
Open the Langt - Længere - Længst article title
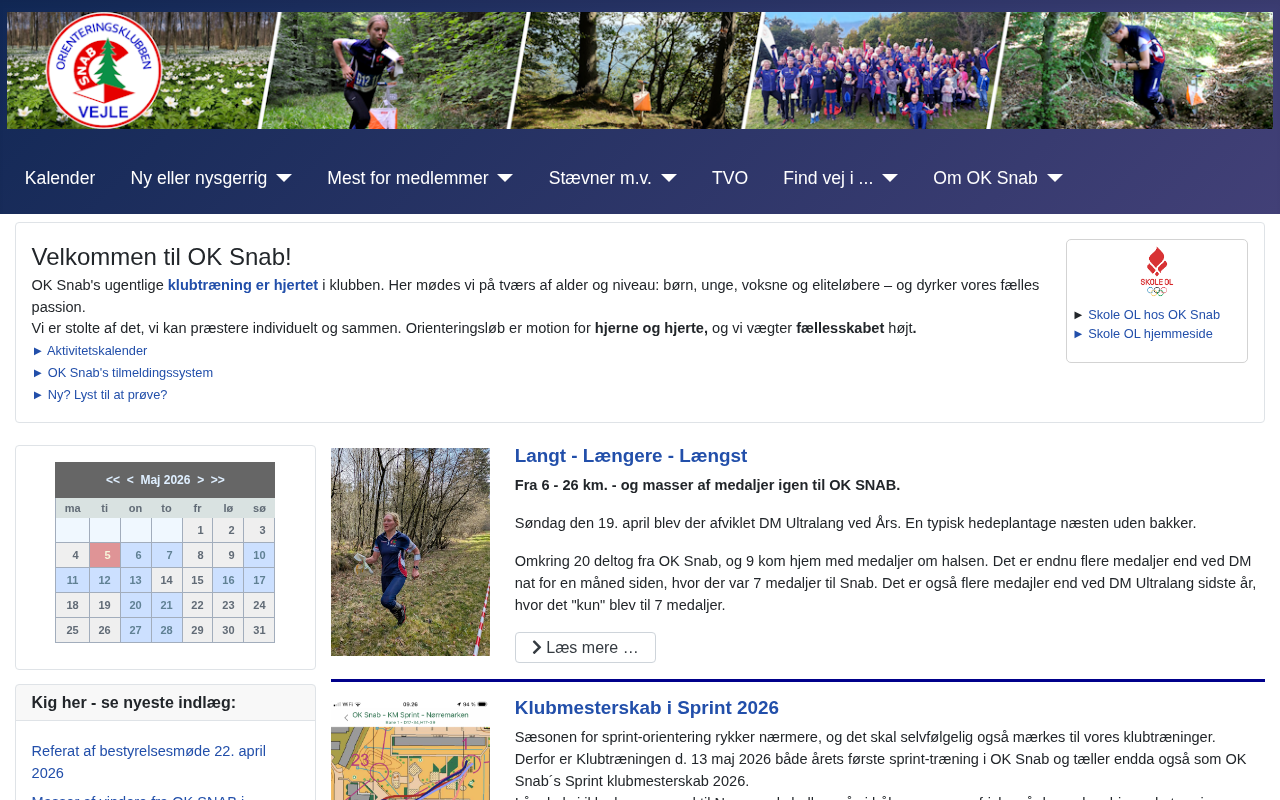(x=631, y=456)
